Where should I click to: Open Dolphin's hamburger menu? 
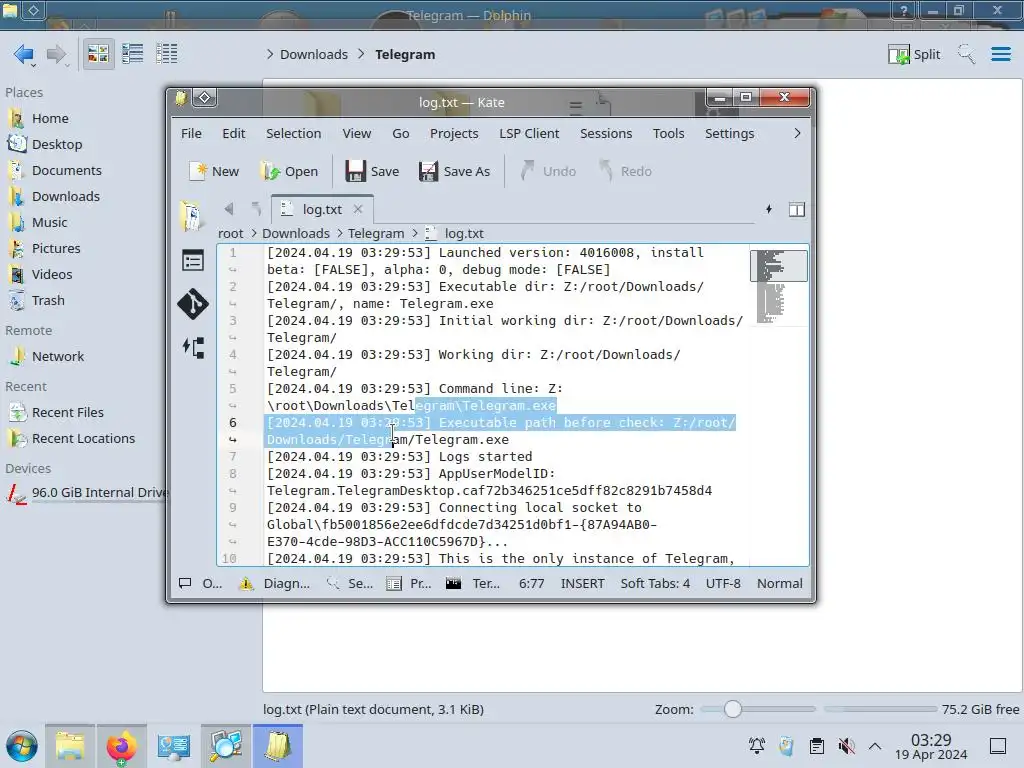1000,54
